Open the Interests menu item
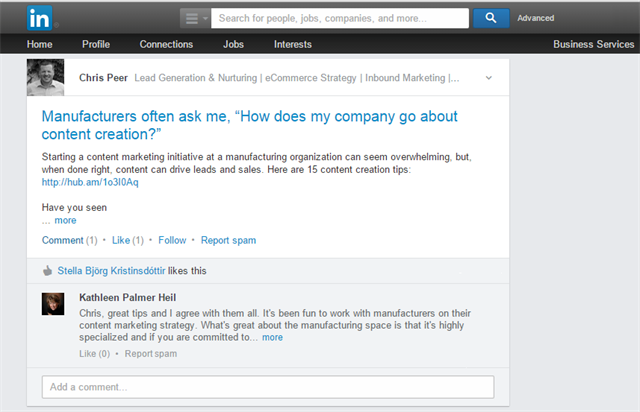This screenshot has width=640, height=412. click(293, 44)
